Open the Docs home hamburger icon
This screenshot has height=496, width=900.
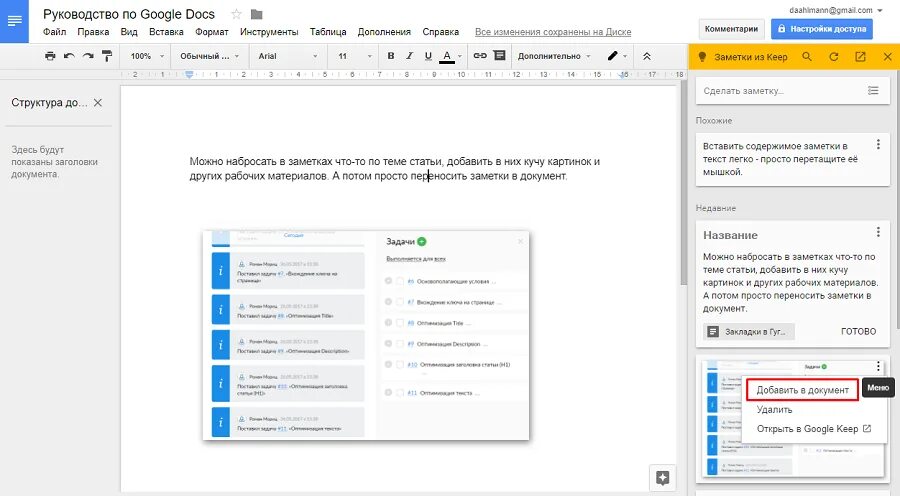[14, 21]
